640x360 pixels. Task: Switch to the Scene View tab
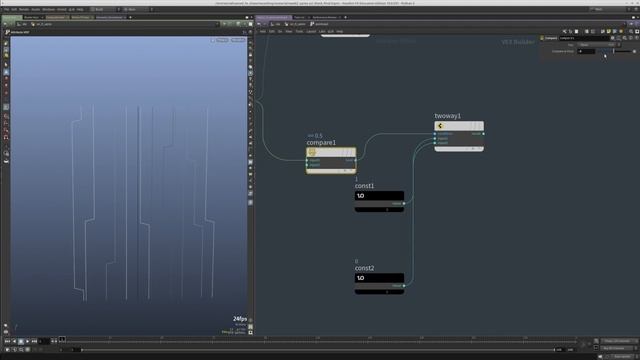coord(11,17)
